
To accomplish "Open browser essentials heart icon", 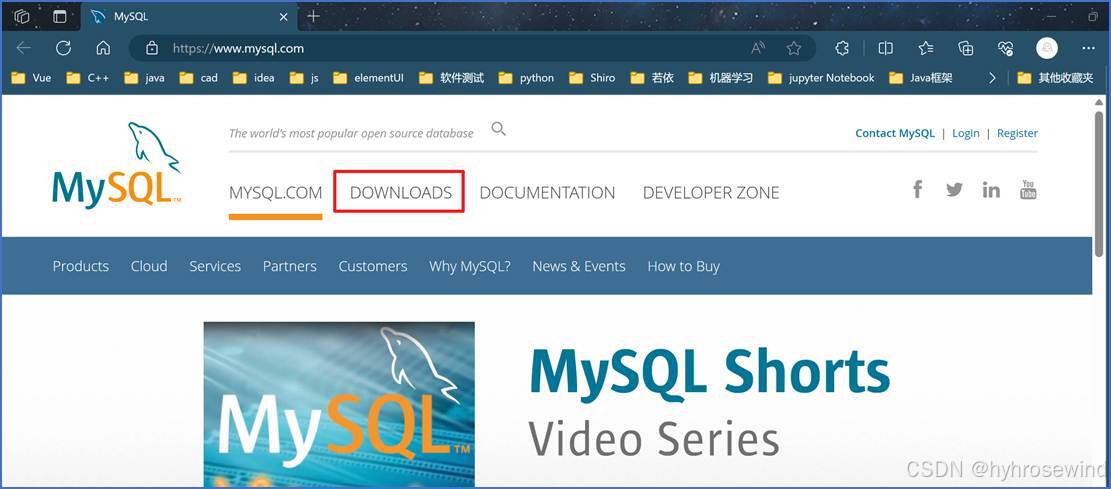I will coord(1005,48).
